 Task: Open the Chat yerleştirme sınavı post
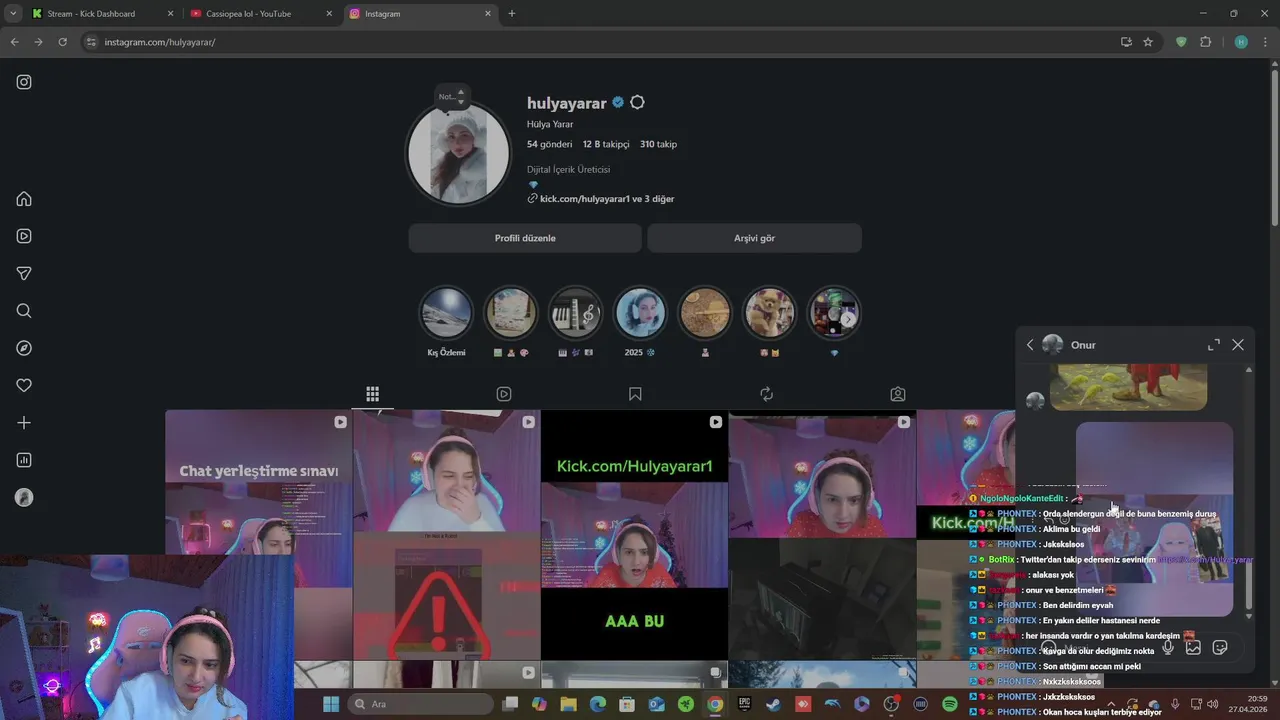click(258, 498)
